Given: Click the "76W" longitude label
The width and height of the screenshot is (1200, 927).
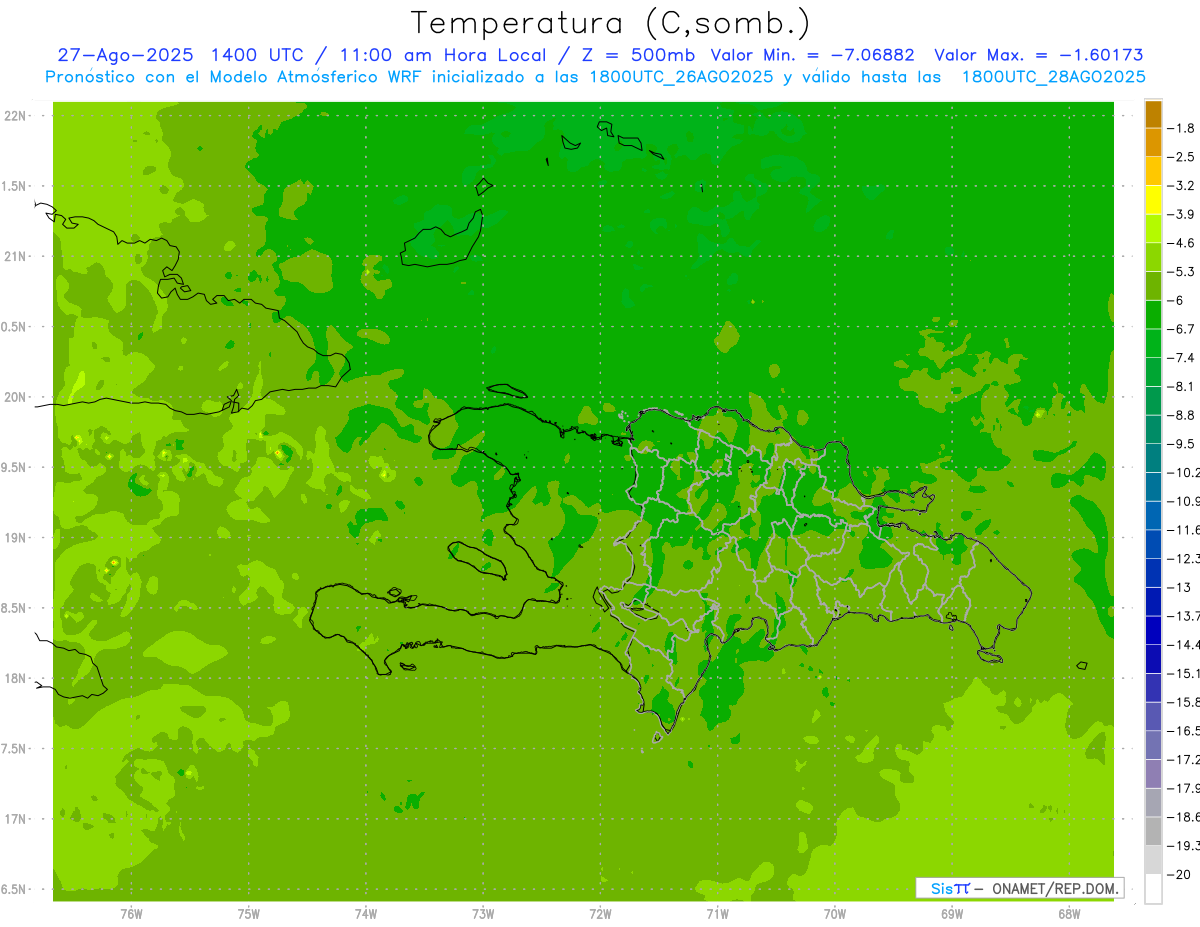Looking at the screenshot, I should [x=131, y=914].
